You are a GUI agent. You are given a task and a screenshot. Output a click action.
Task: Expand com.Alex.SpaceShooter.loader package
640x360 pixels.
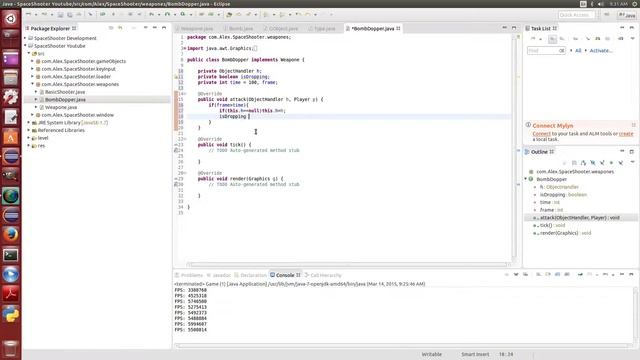click(33, 76)
